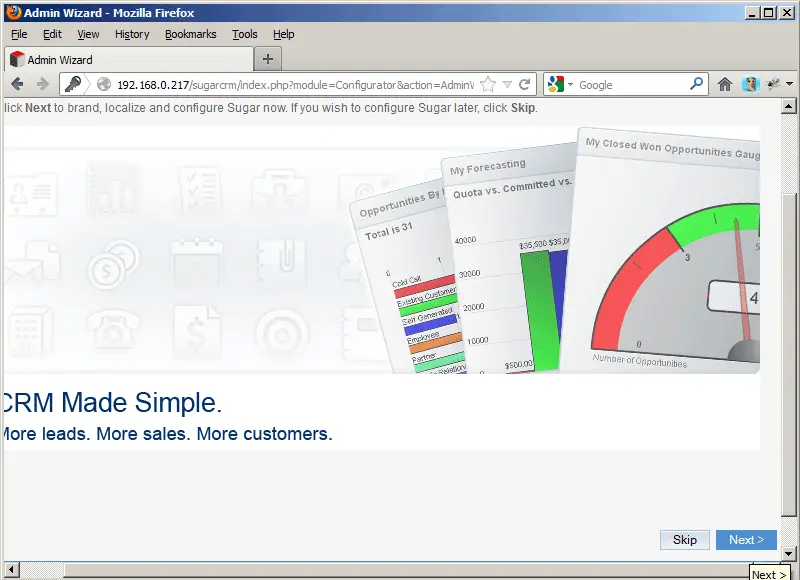Click the 'Total is 31' chart label
This screenshot has height=580, width=800.
pos(388,231)
